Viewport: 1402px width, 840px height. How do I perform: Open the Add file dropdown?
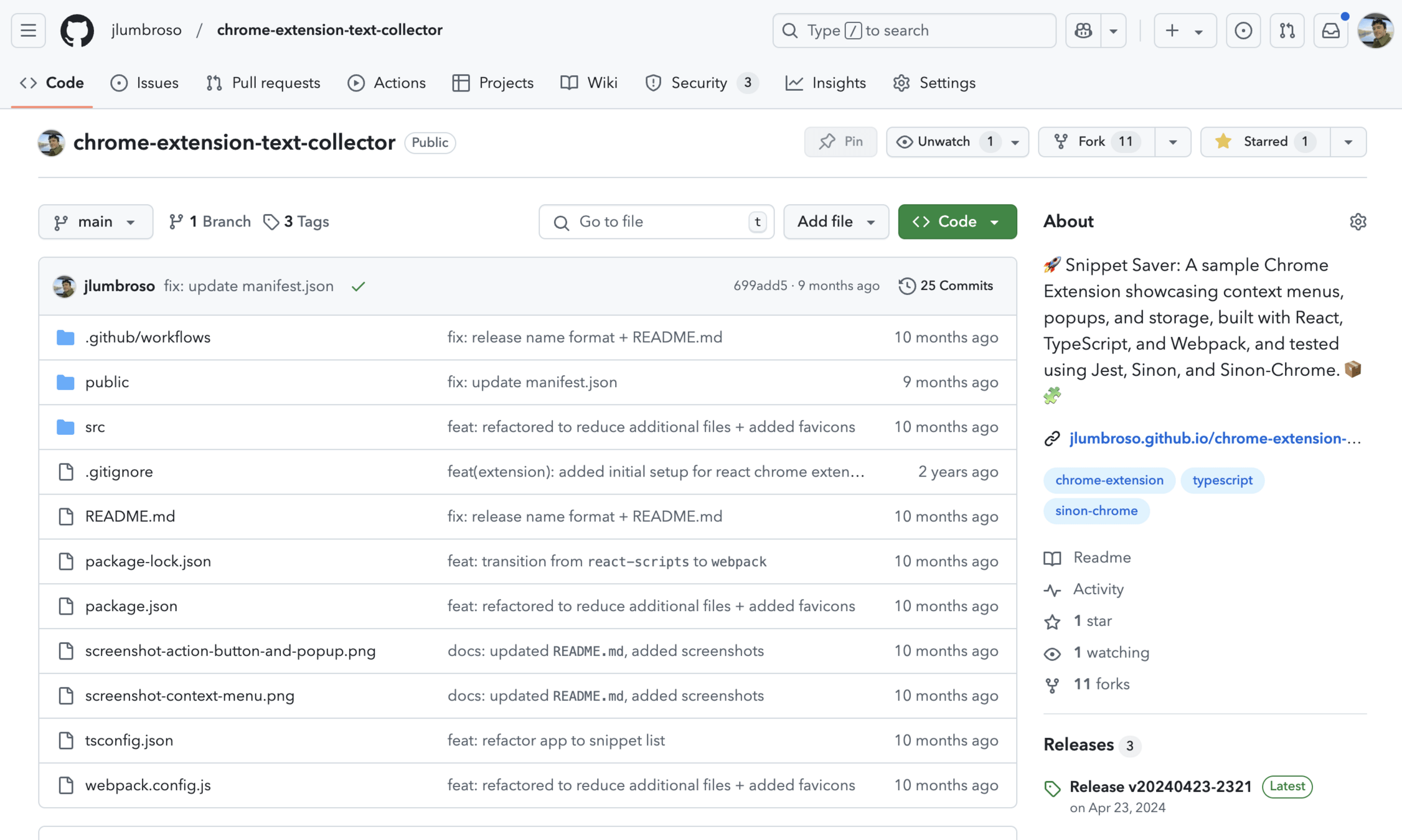pos(836,222)
